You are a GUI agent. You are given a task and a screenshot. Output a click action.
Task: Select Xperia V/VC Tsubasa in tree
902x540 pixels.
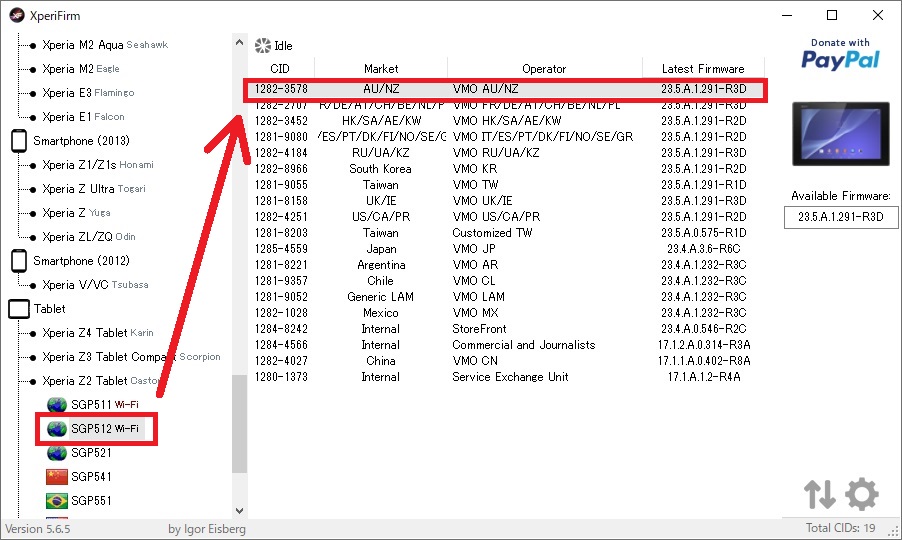point(95,285)
